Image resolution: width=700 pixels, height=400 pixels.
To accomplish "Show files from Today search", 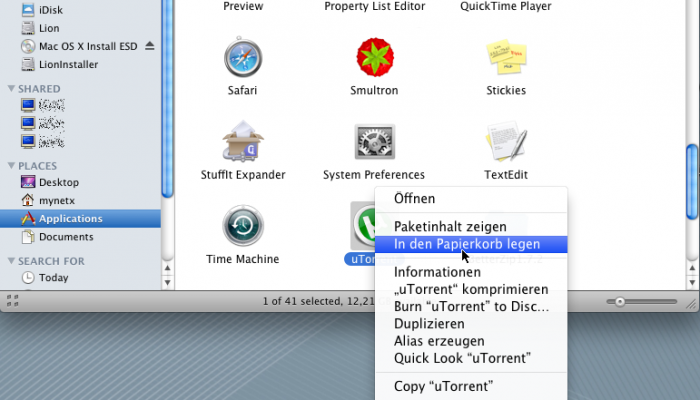I will click(45, 277).
